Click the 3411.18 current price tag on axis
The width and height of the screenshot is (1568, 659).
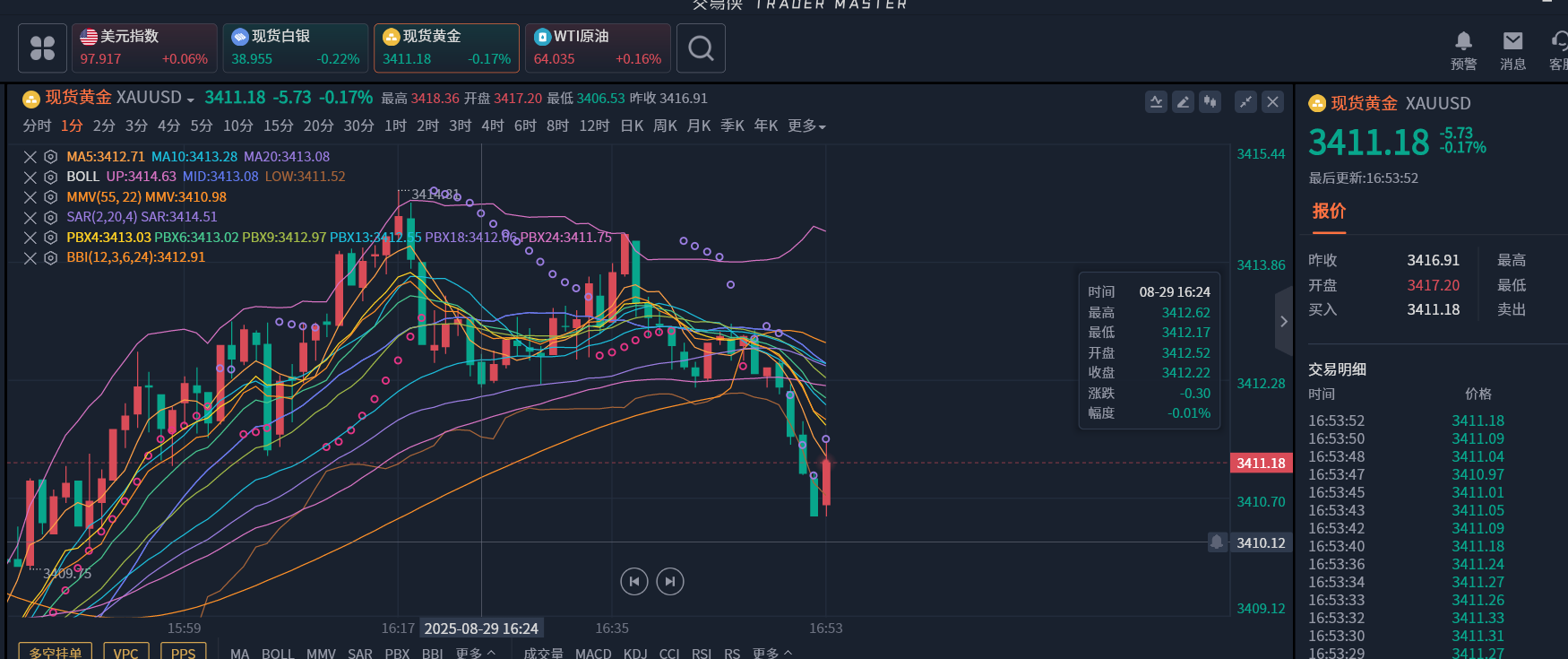click(x=1261, y=464)
